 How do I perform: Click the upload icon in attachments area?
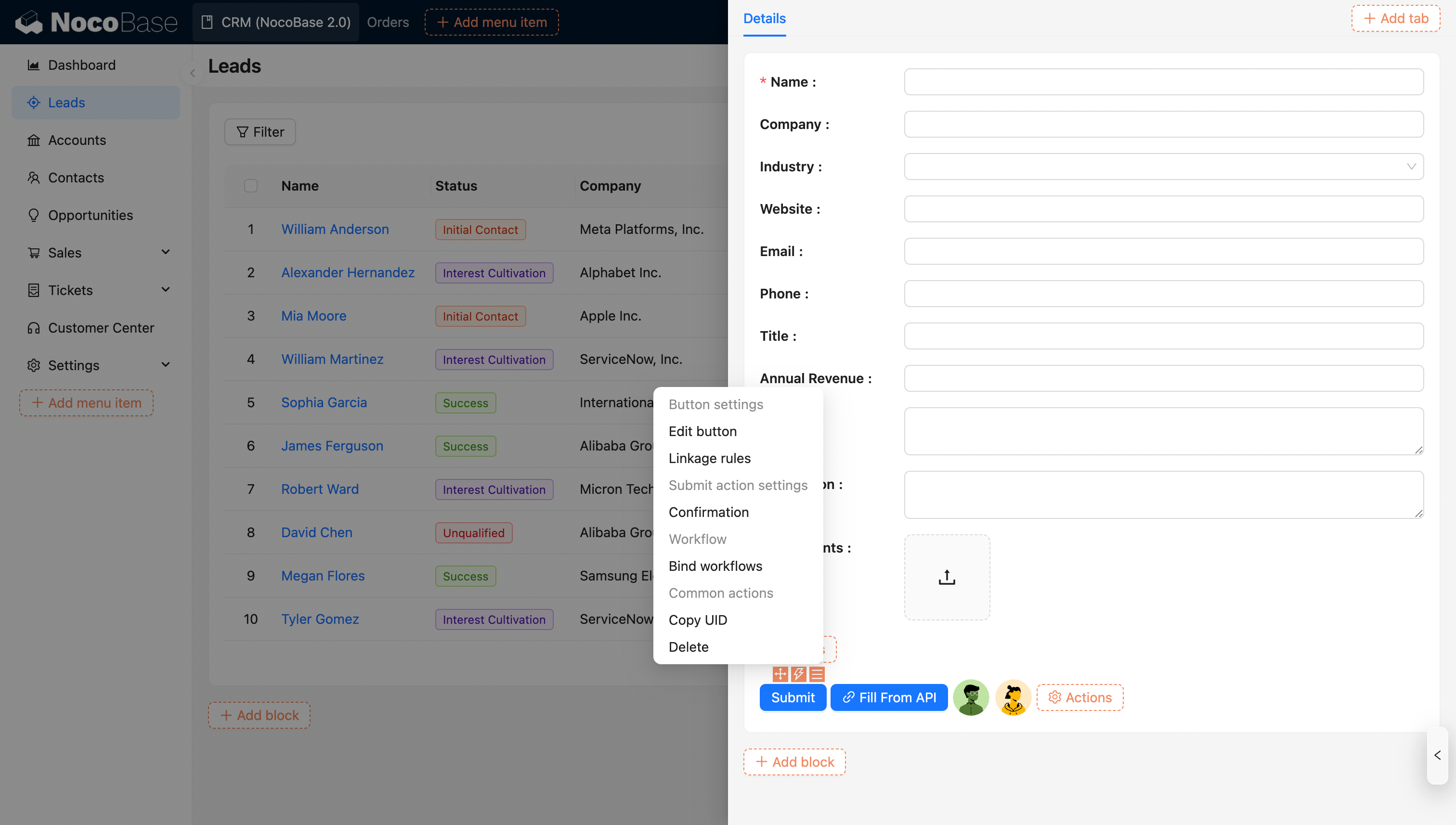pyautogui.click(x=947, y=578)
